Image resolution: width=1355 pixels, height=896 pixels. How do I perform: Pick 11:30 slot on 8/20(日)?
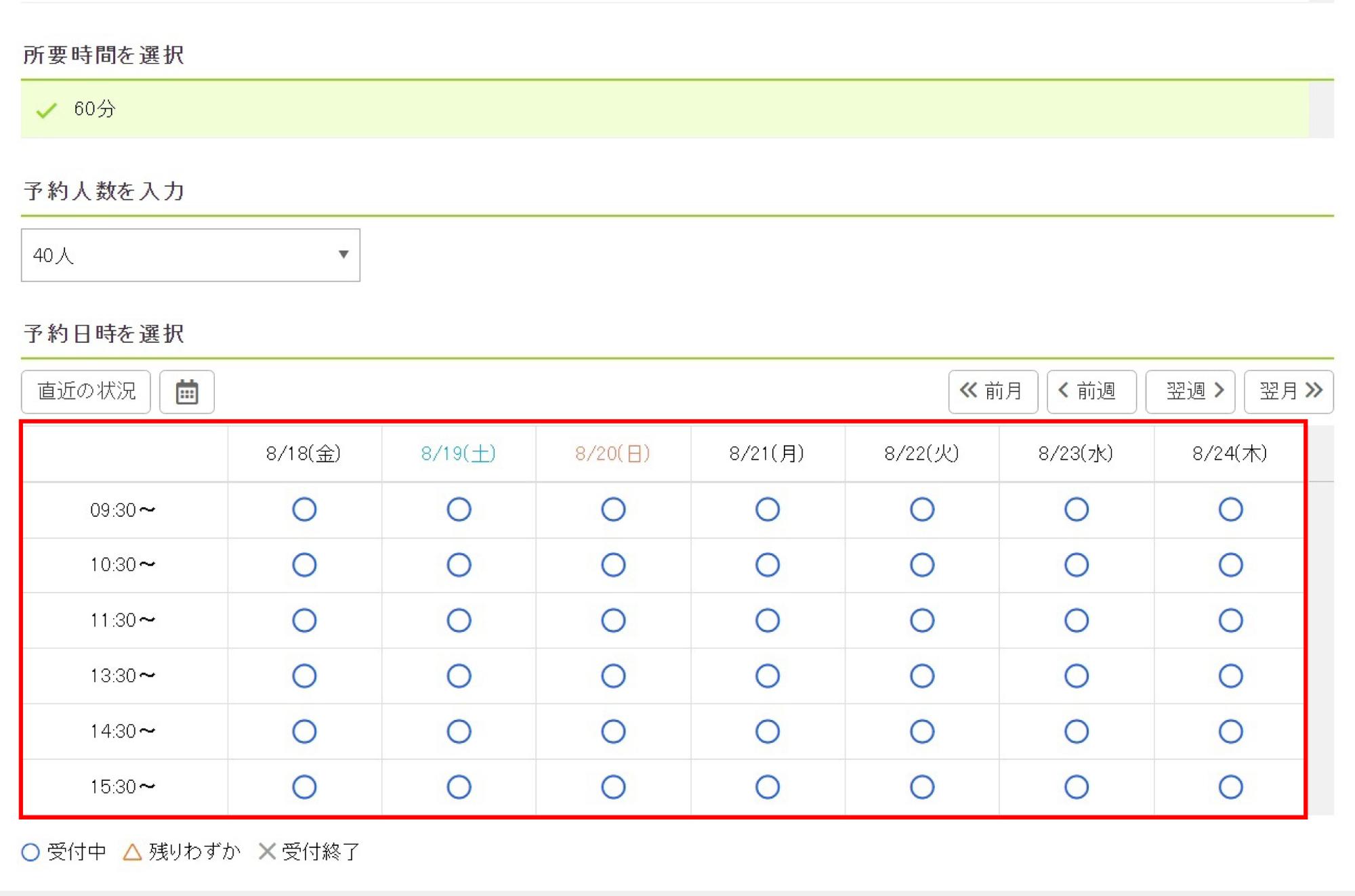[613, 620]
